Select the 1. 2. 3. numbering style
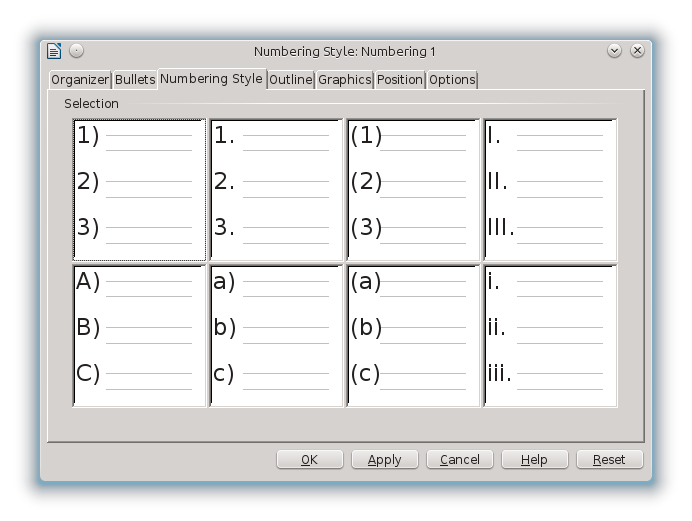692x521 pixels. (x=277, y=190)
